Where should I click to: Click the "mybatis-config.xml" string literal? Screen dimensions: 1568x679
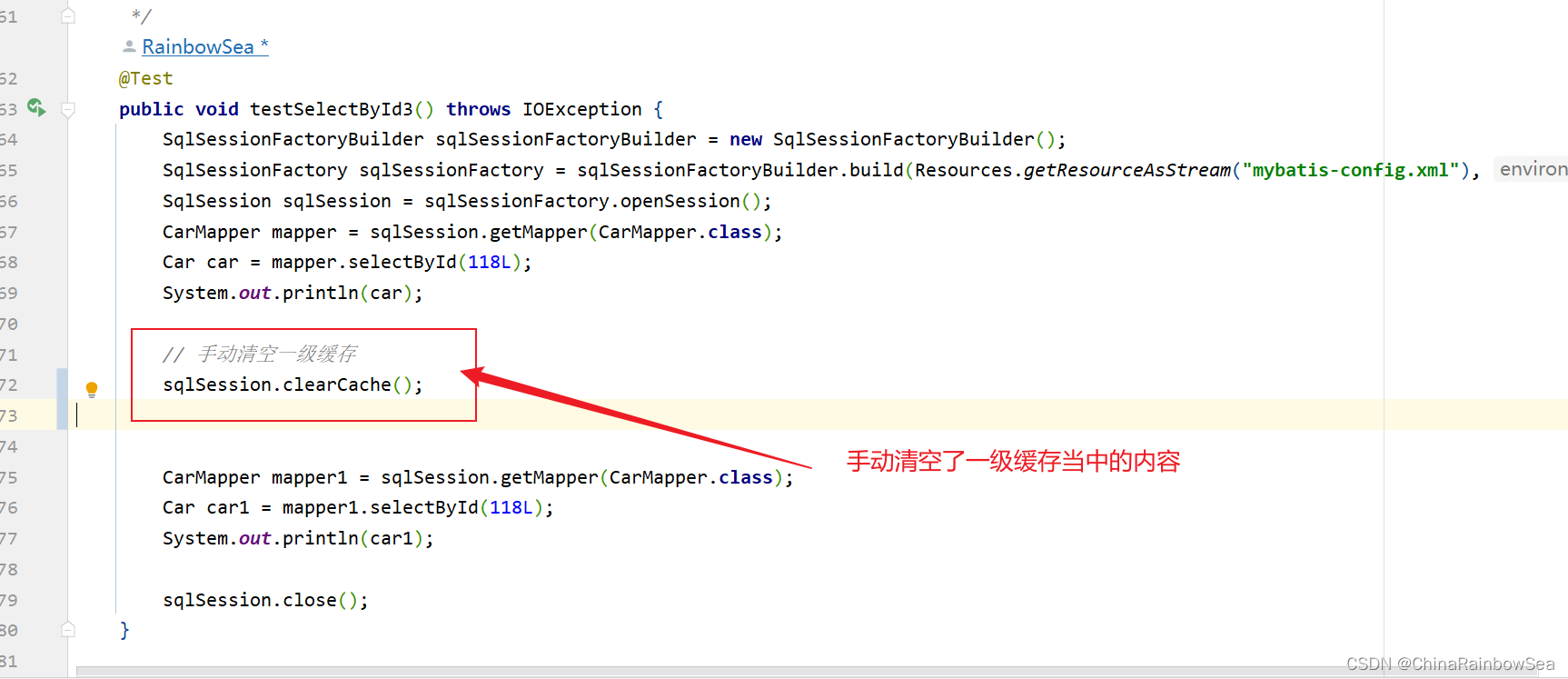pyautogui.click(x=1350, y=170)
